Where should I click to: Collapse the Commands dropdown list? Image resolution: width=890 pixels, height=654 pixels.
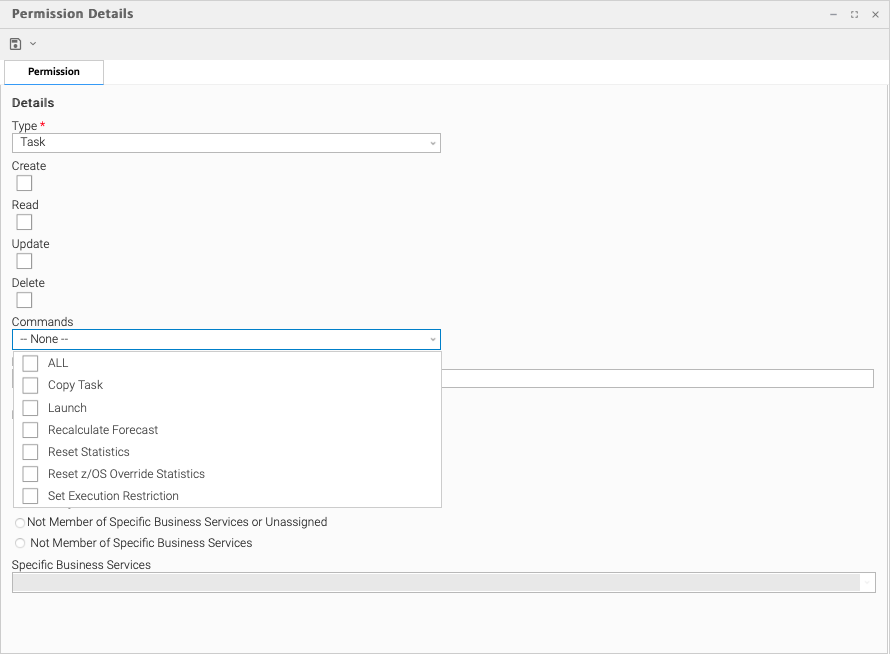tap(432, 340)
